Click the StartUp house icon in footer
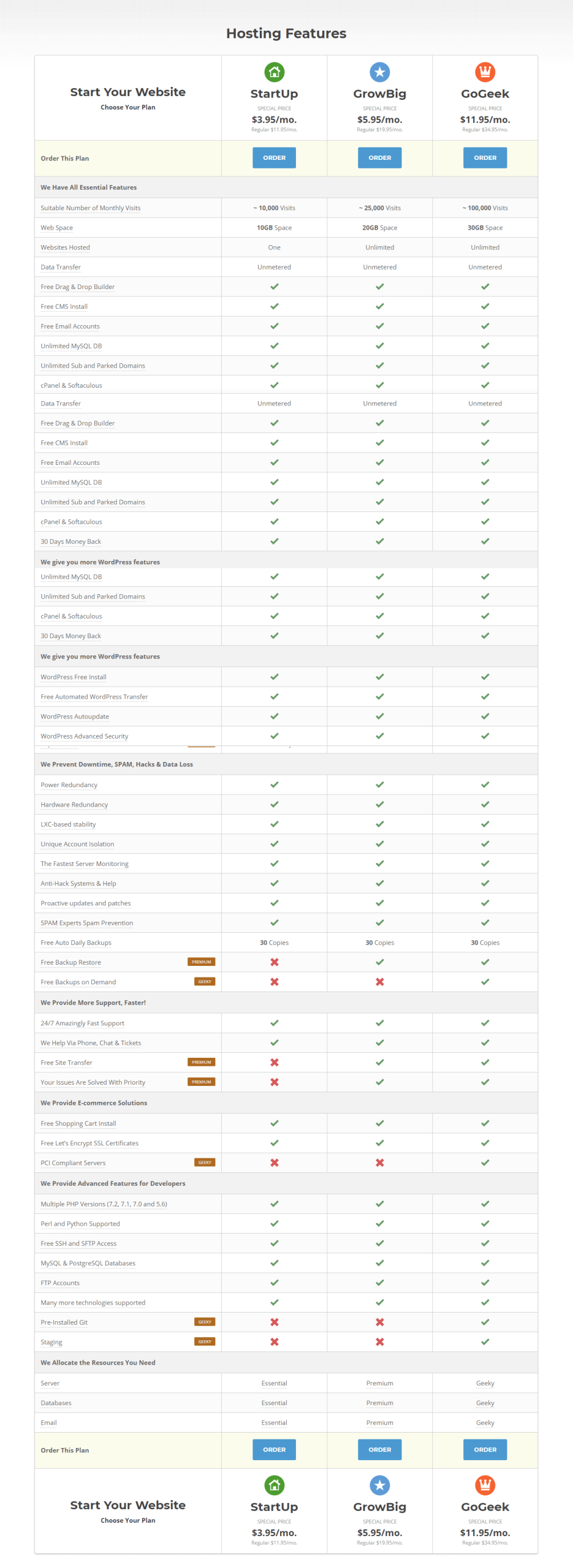 click(x=274, y=1485)
